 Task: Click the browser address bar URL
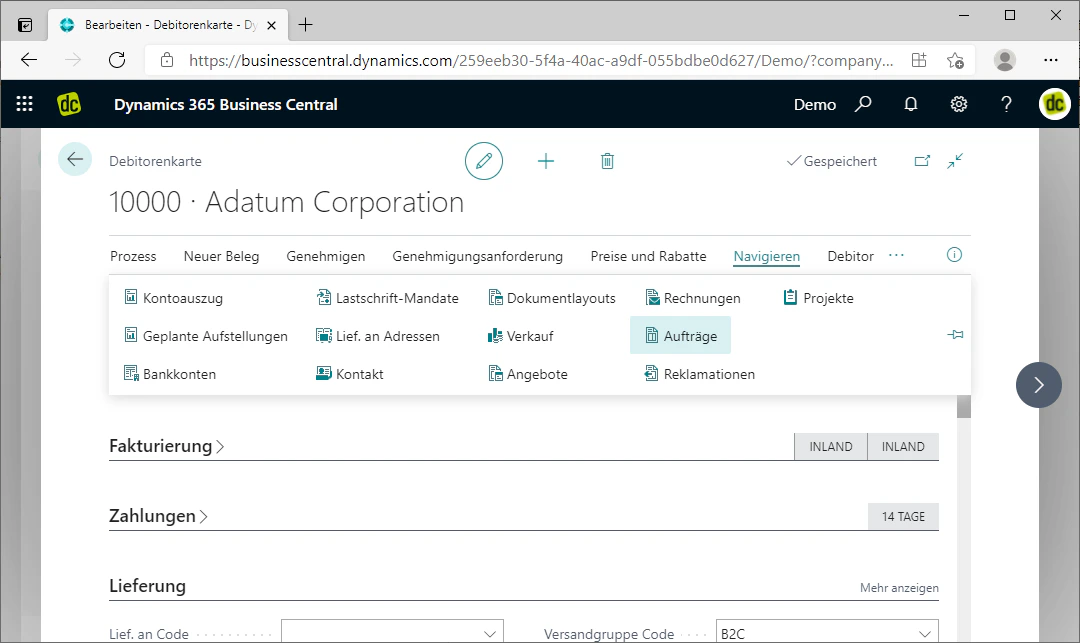click(x=541, y=60)
